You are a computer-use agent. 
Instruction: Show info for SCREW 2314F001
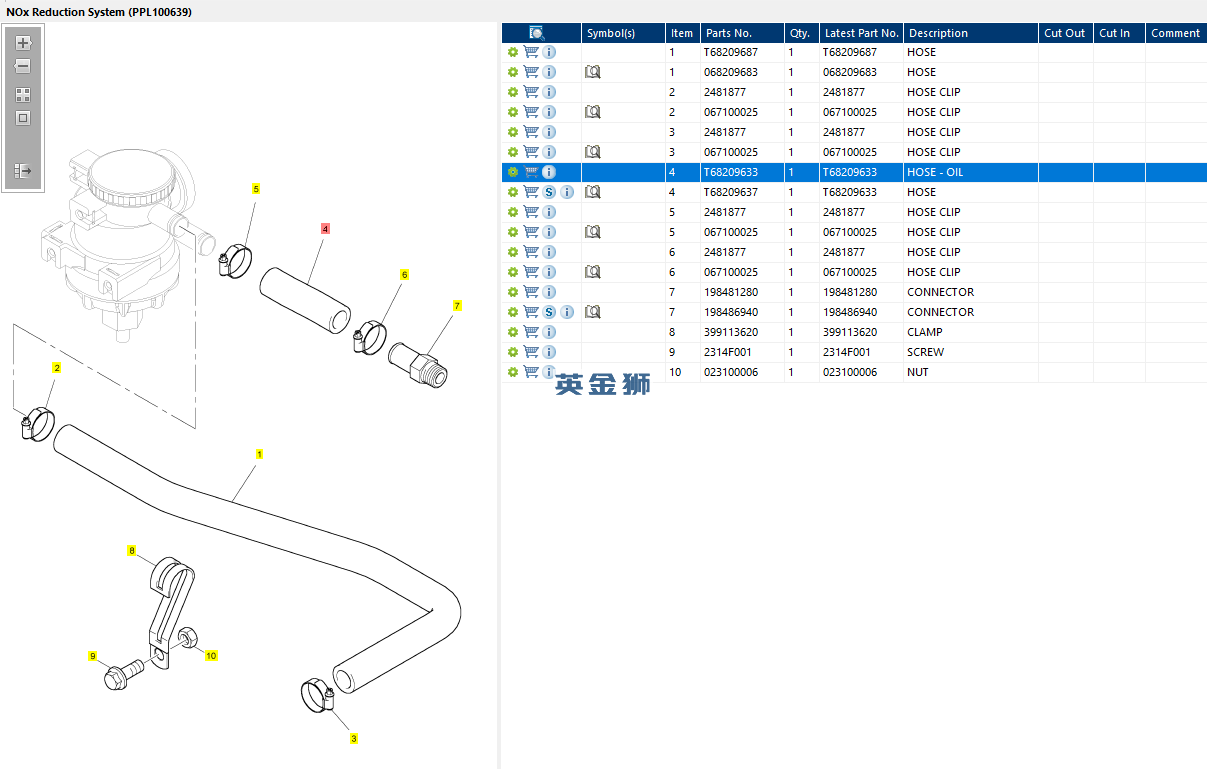click(x=549, y=352)
